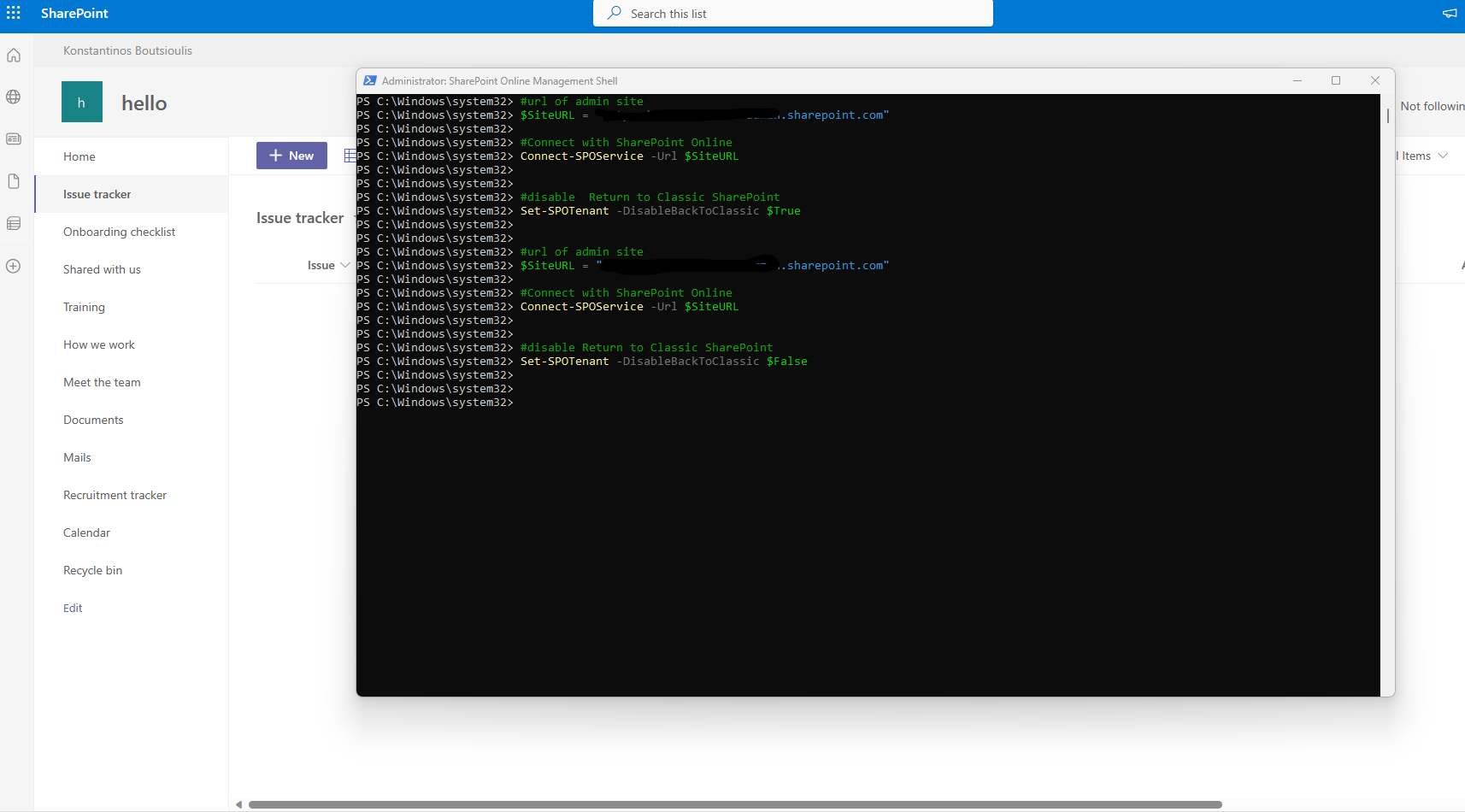Click the left arrow of horizontal scrollbar
The width and height of the screenshot is (1465, 812).
tap(239, 804)
